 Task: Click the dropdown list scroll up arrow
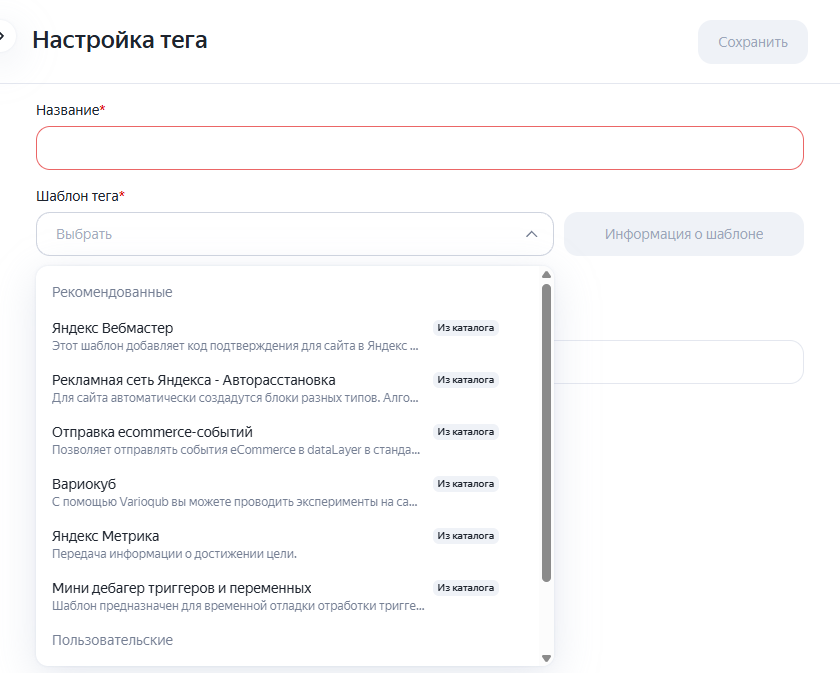[x=546, y=275]
